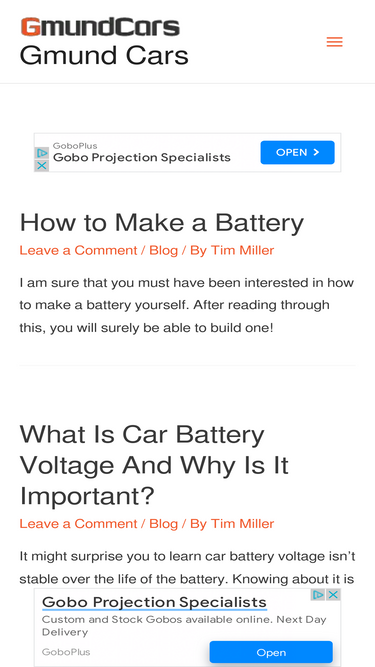Viewport: 375px width, 667px height.
Task: Click the GoboPlus label in bottom ad
Action: (65, 652)
